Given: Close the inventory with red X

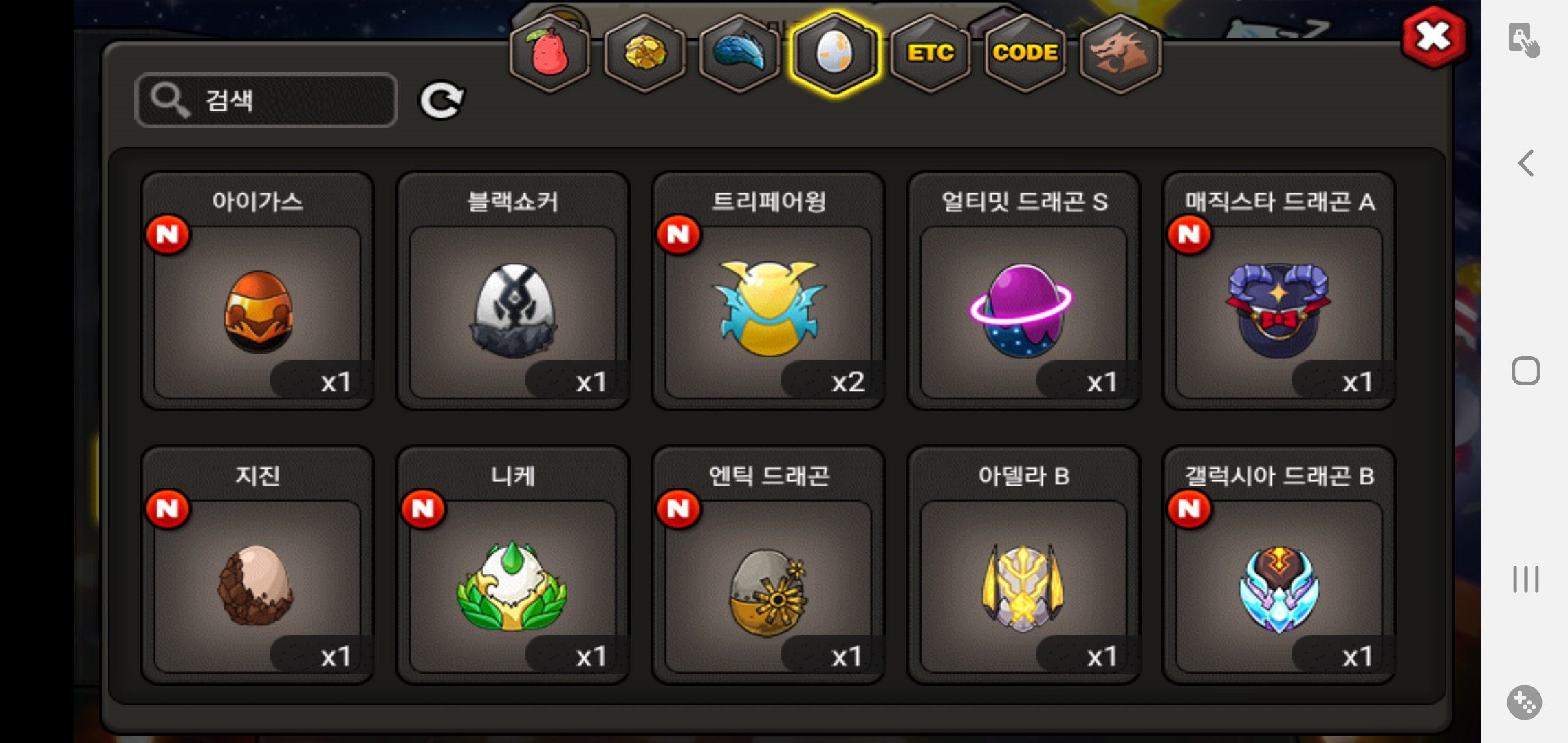Looking at the screenshot, I should pyautogui.click(x=1434, y=37).
